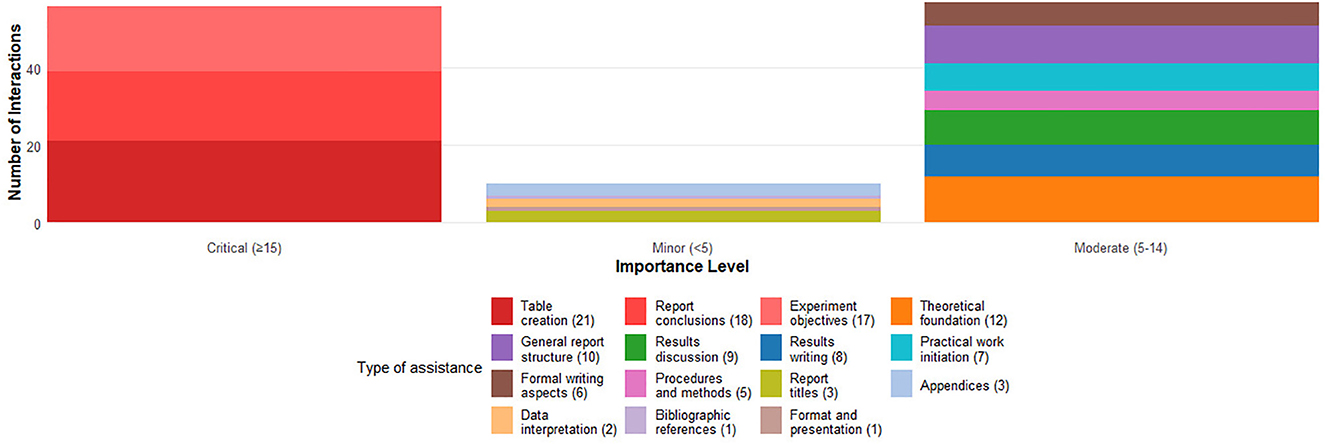
Task: Click the green Results discussion legend swatch
Action: coord(637,348)
